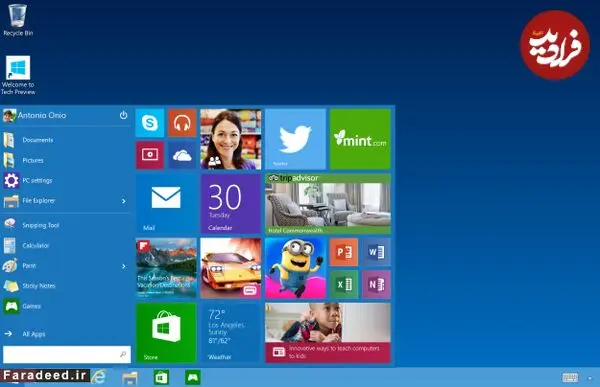Open Recycle Bin on desktop

(18, 20)
